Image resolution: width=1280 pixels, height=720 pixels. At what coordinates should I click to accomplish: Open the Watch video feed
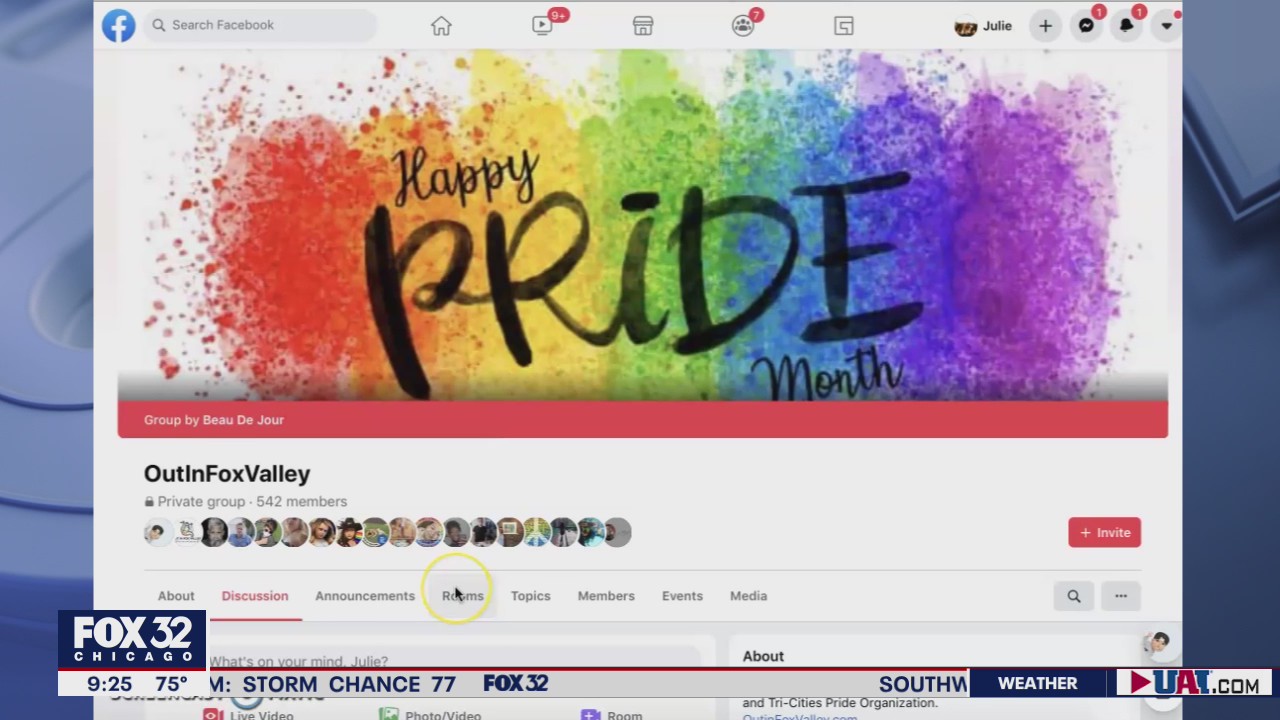542,25
